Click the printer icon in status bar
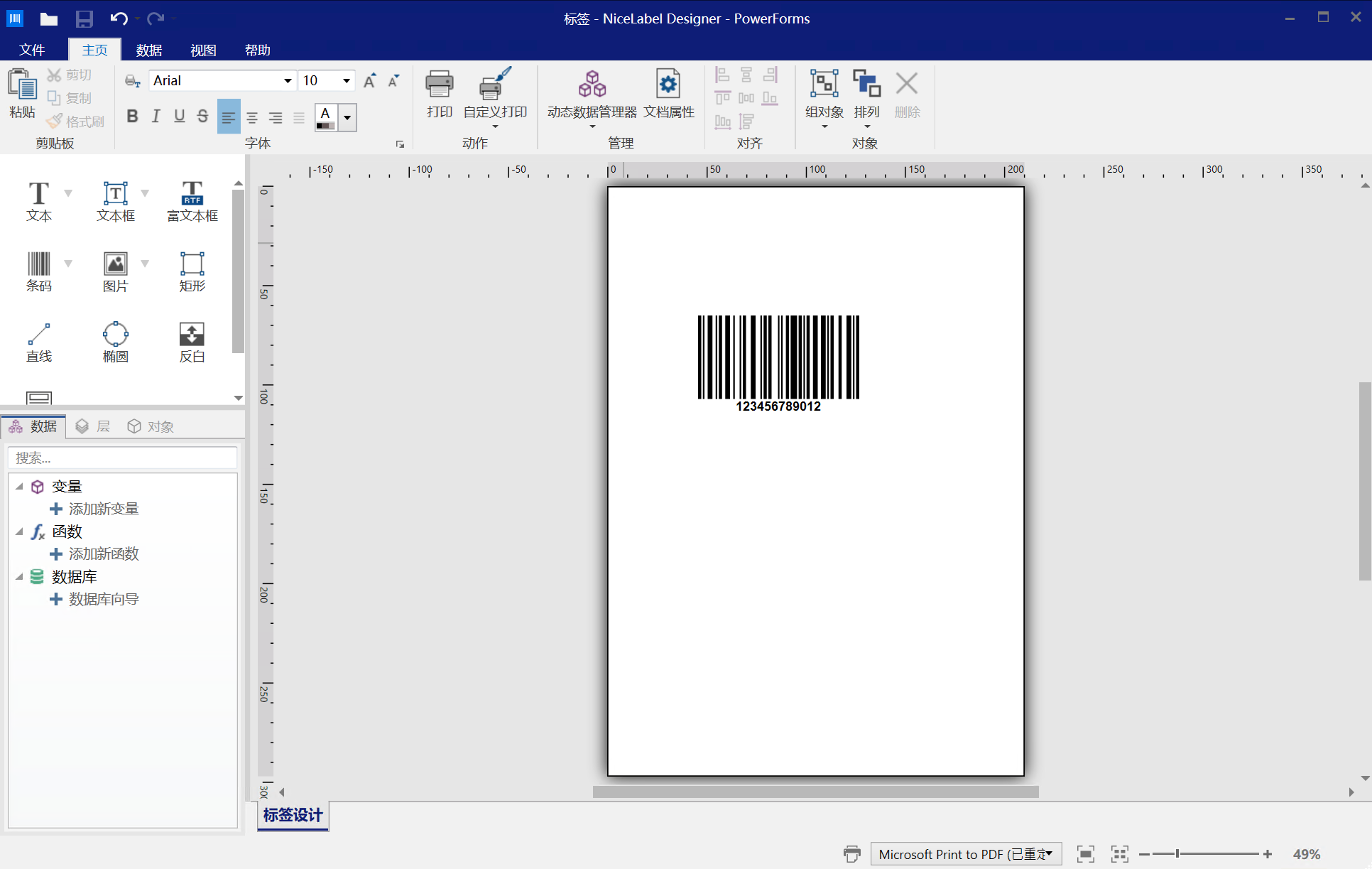 851,853
